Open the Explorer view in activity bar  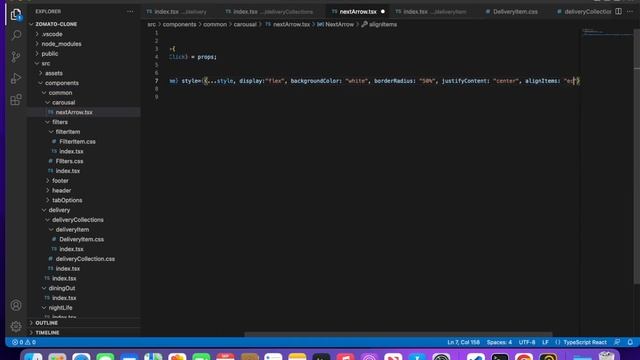[16, 14]
